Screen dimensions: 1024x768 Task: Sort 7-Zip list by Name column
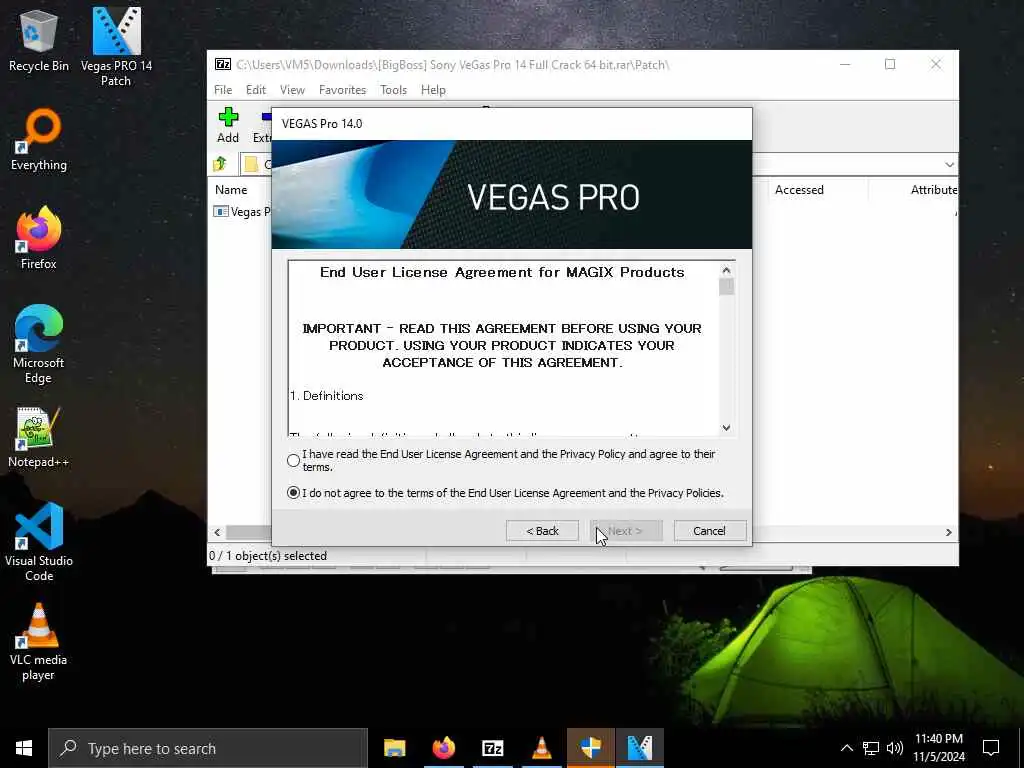[231, 190]
